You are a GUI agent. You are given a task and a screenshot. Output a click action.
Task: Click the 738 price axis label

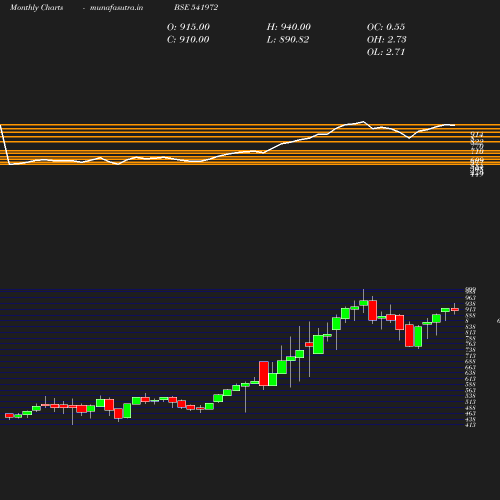[x=470, y=350]
